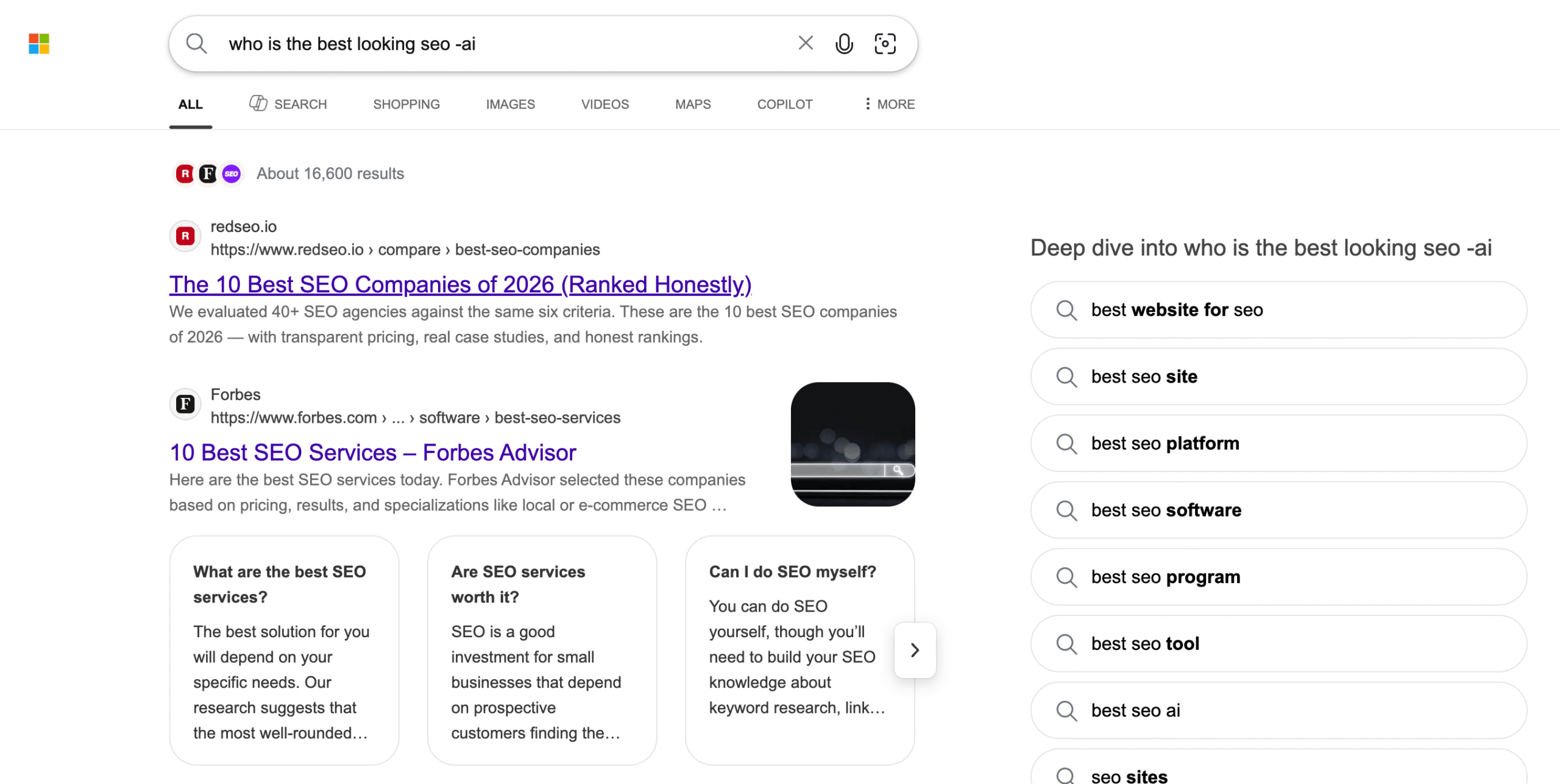Screen dimensions: 1560x784
Task: Open the COPILOT tab
Action: click(785, 104)
